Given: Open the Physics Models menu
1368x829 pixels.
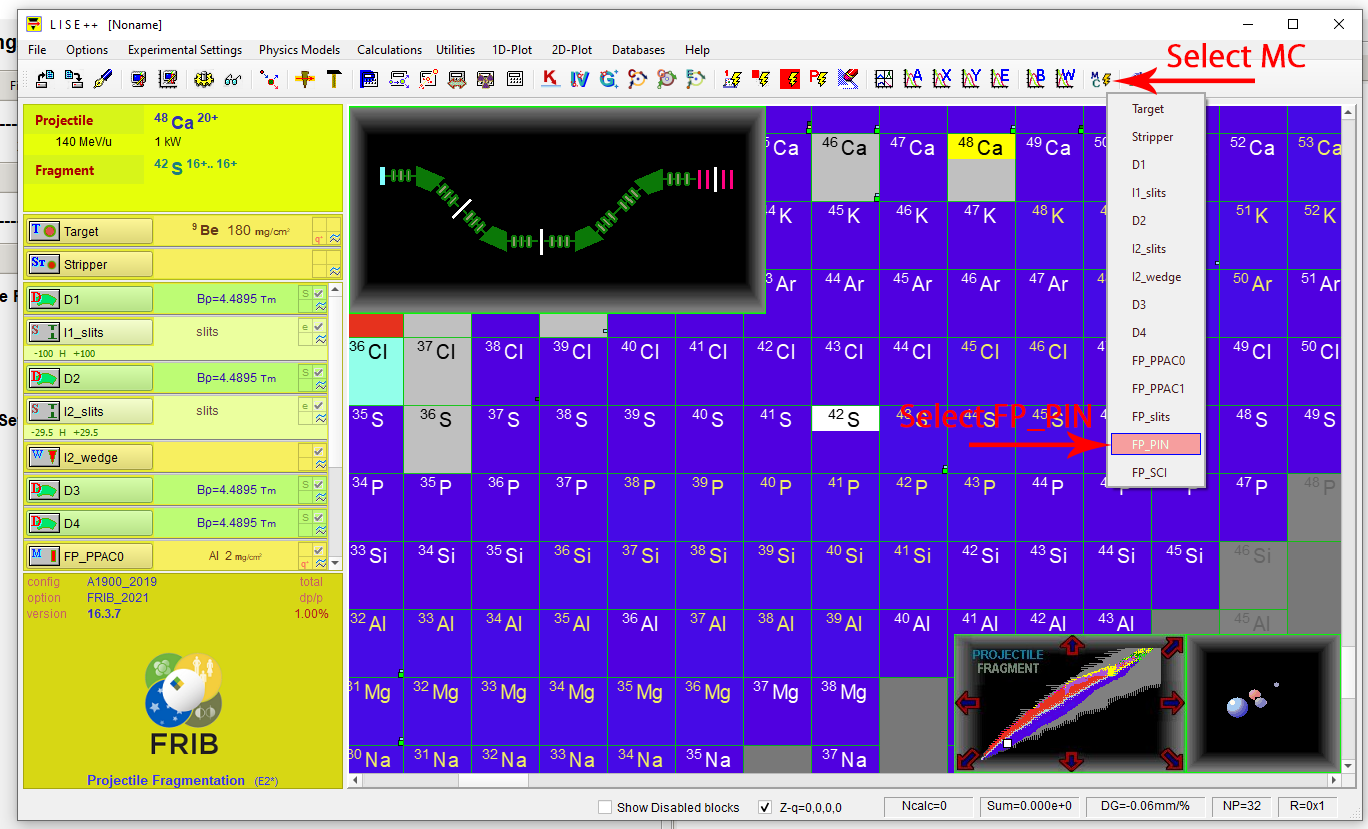Looking at the screenshot, I should click(x=299, y=50).
